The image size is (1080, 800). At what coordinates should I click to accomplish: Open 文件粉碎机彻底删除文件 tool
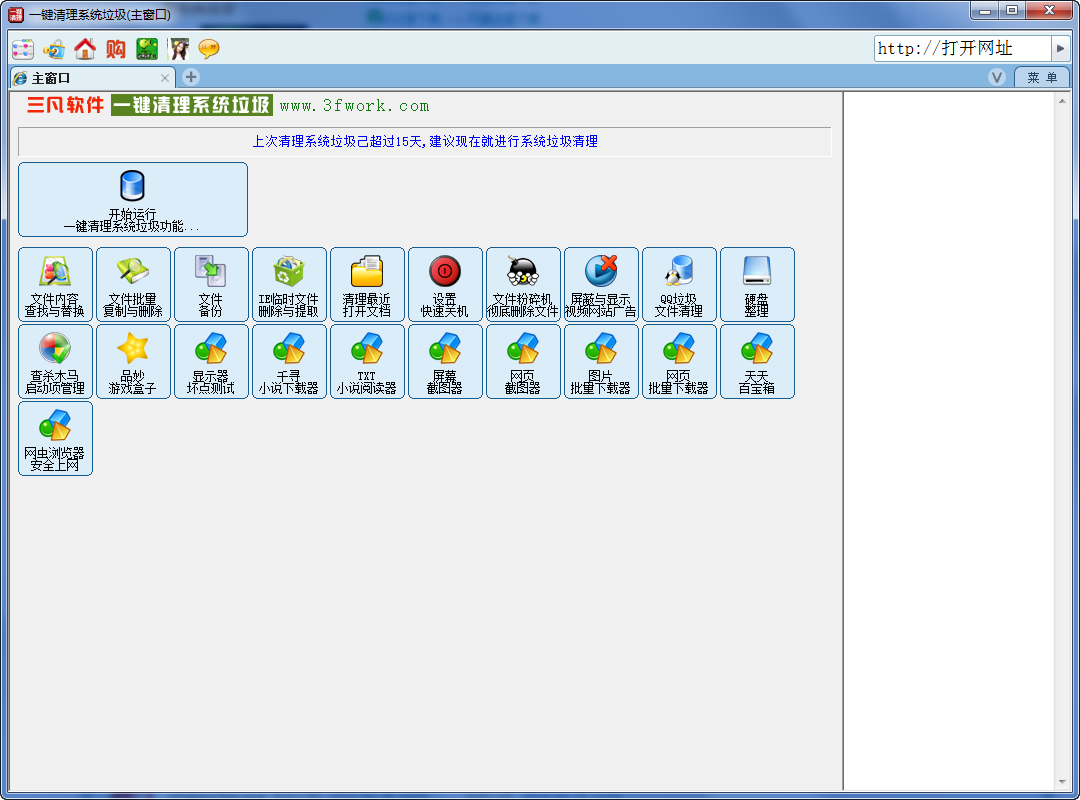point(523,285)
